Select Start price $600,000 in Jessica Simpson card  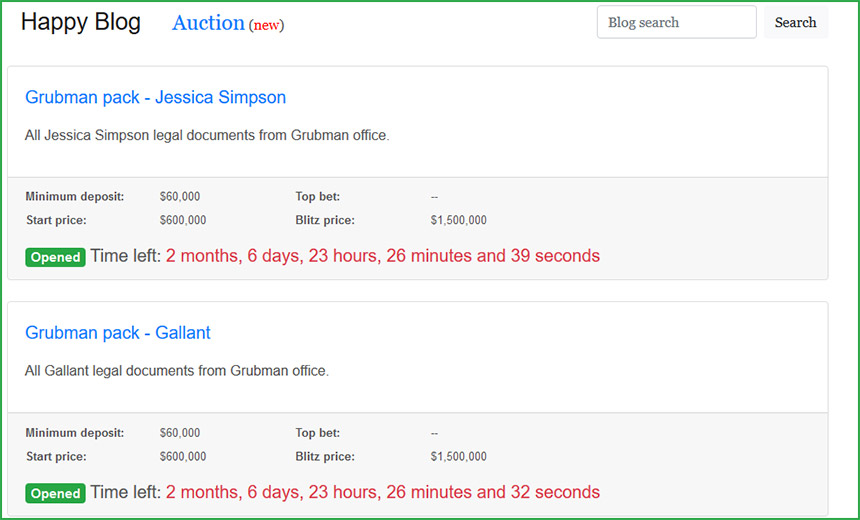[x=183, y=220]
